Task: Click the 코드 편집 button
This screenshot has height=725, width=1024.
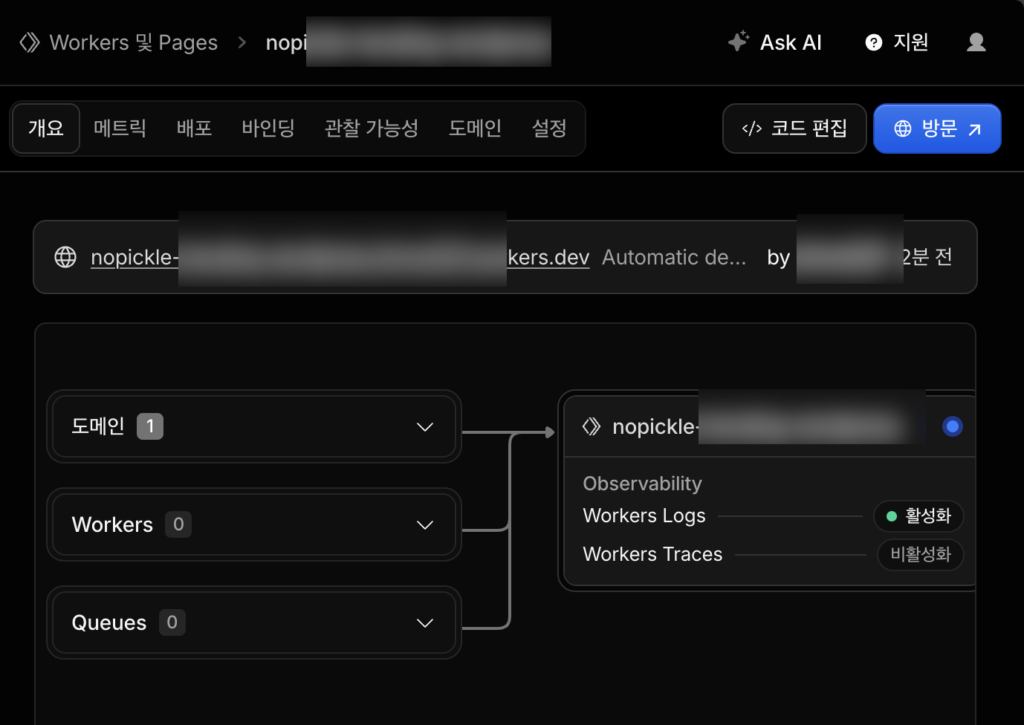Action: point(794,129)
